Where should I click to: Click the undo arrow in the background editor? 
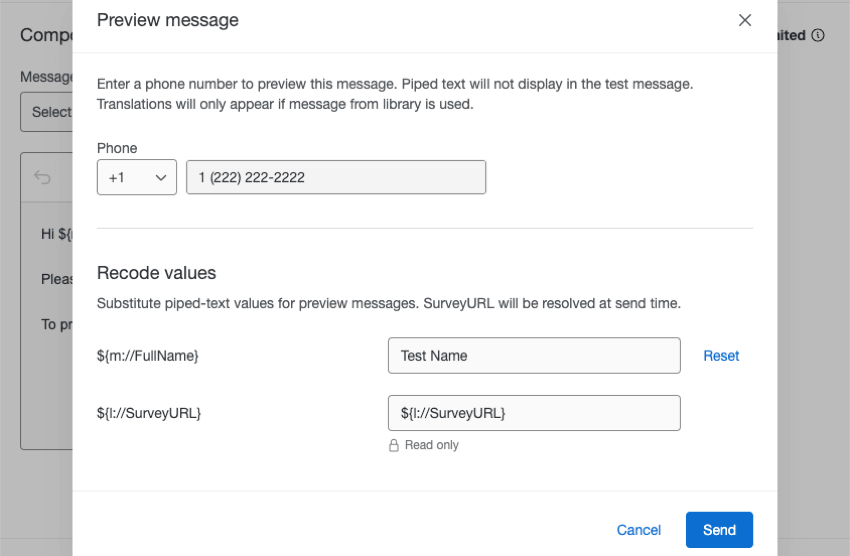pos(42,177)
